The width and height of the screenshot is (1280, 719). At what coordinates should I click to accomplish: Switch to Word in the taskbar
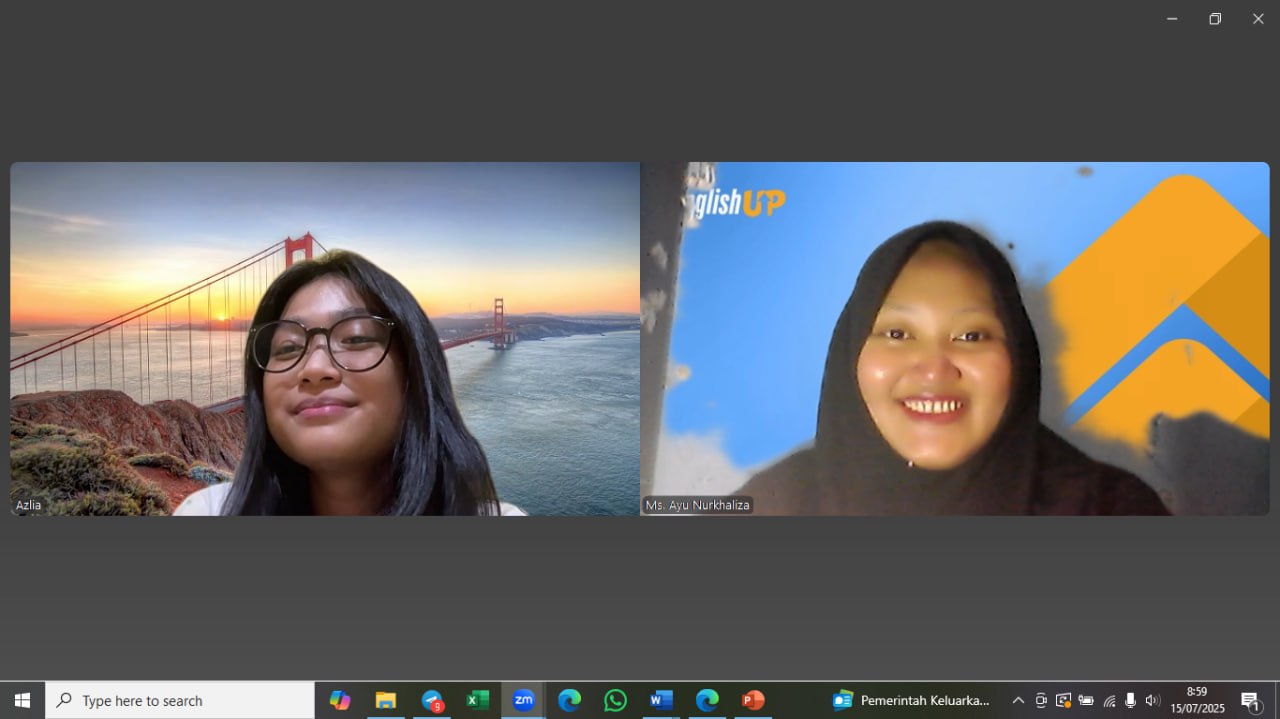click(x=661, y=700)
